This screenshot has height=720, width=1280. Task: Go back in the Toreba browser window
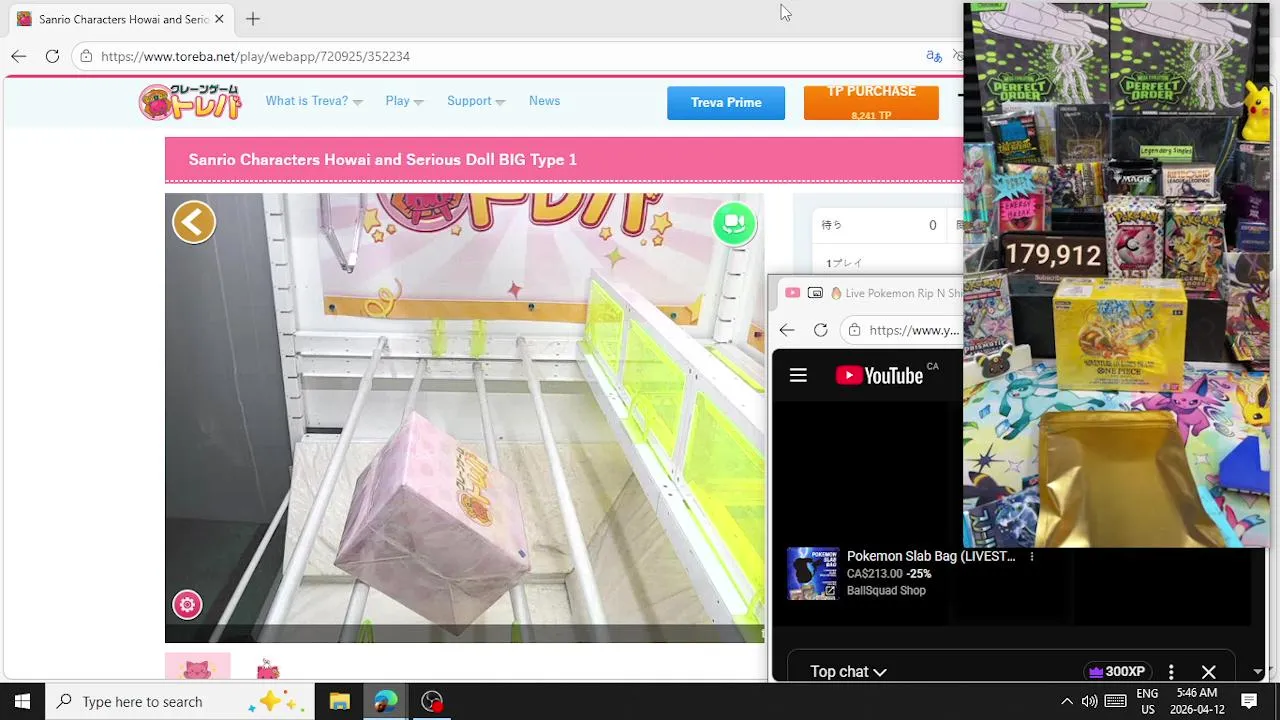pyautogui.click(x=19, y=56)
